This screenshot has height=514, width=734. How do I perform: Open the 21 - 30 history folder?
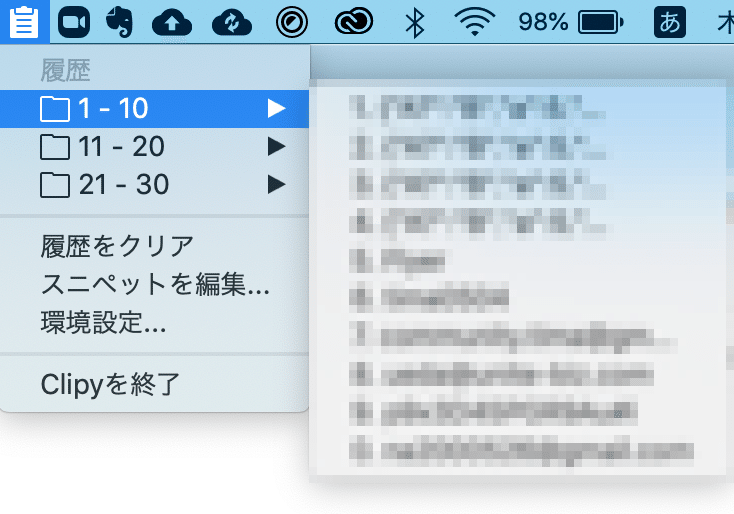154,184
